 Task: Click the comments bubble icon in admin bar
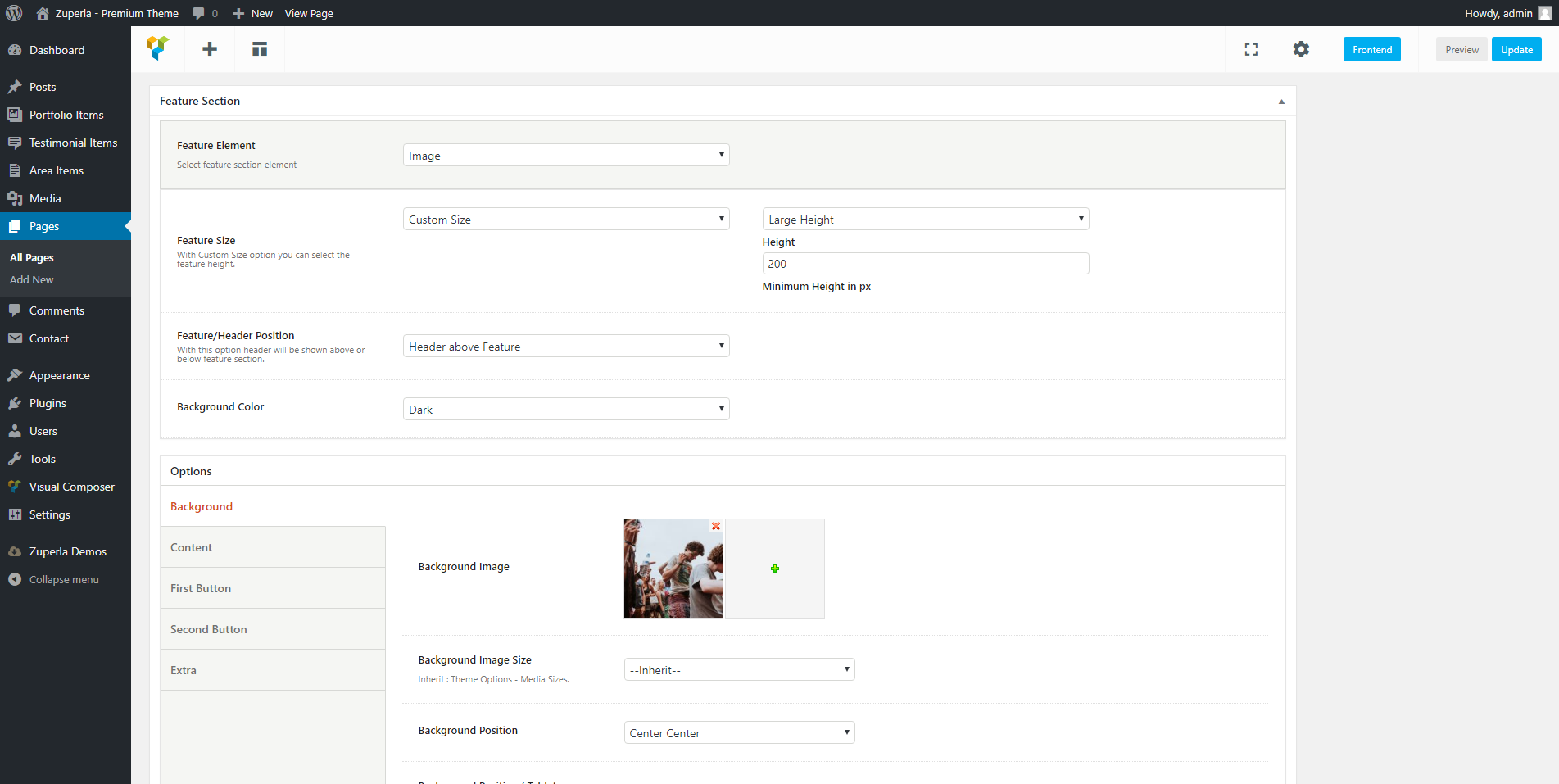coord(198,13)
